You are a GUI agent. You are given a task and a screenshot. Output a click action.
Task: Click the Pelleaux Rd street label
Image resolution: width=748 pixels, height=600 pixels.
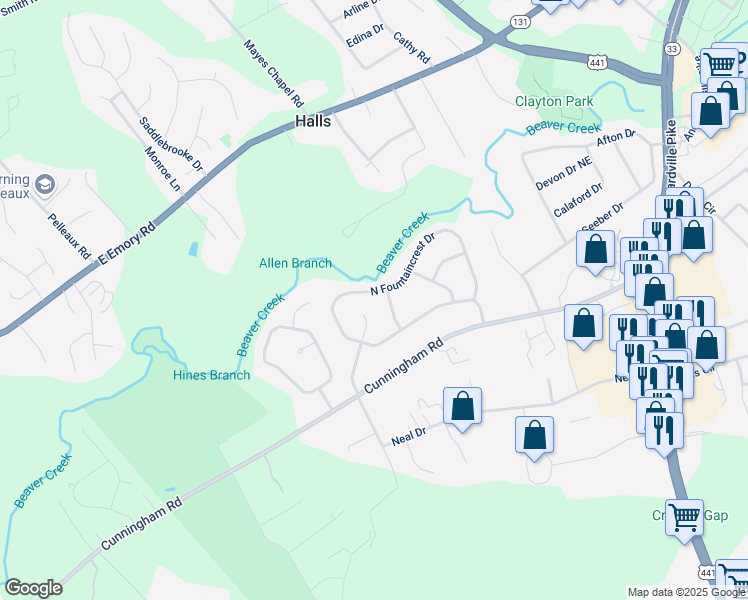coord(69,237)
